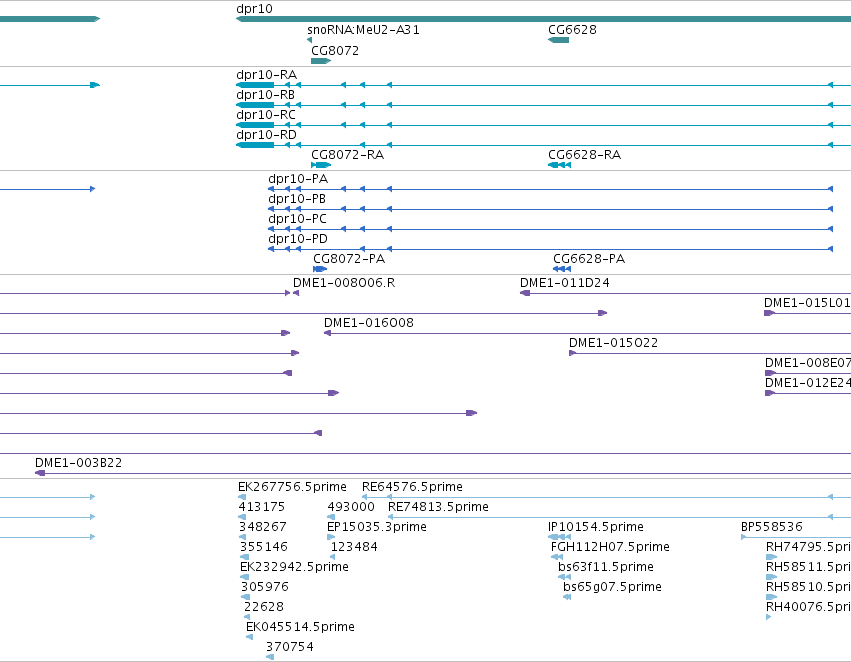Click the DME1-003B22 arrow end
This screenshot has height=662, width=851.
click(40, 473)
